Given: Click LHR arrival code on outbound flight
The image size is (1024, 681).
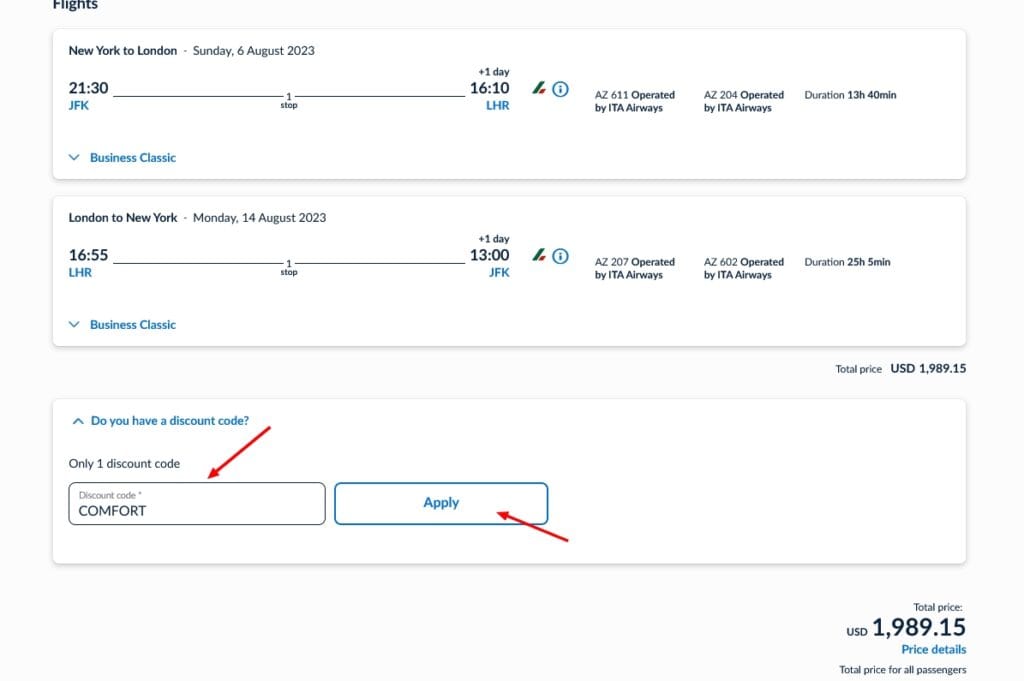Looking at the screenshot, I should tap(497, 105).
